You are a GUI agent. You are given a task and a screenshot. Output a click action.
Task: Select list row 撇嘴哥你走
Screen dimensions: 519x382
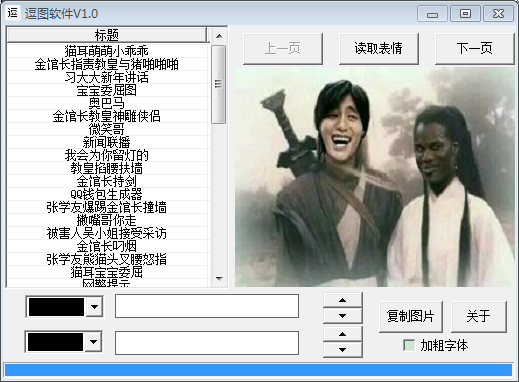(x=107, y=220)
